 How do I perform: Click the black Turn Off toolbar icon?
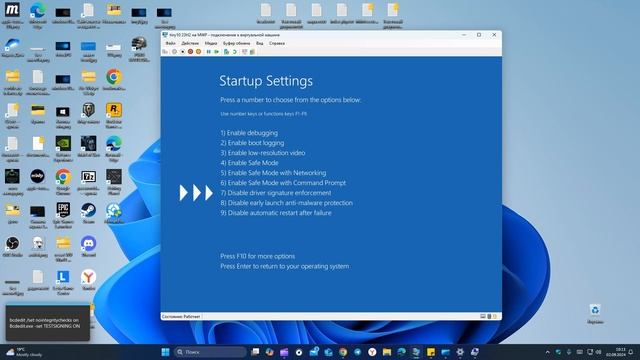click(182, 52)
